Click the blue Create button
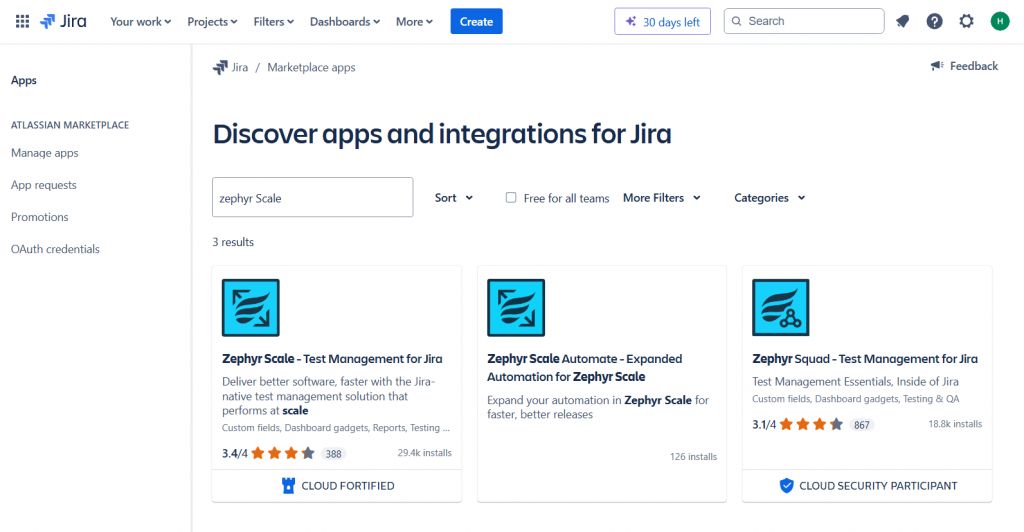The image size is (1024, 532). [476, 22]
